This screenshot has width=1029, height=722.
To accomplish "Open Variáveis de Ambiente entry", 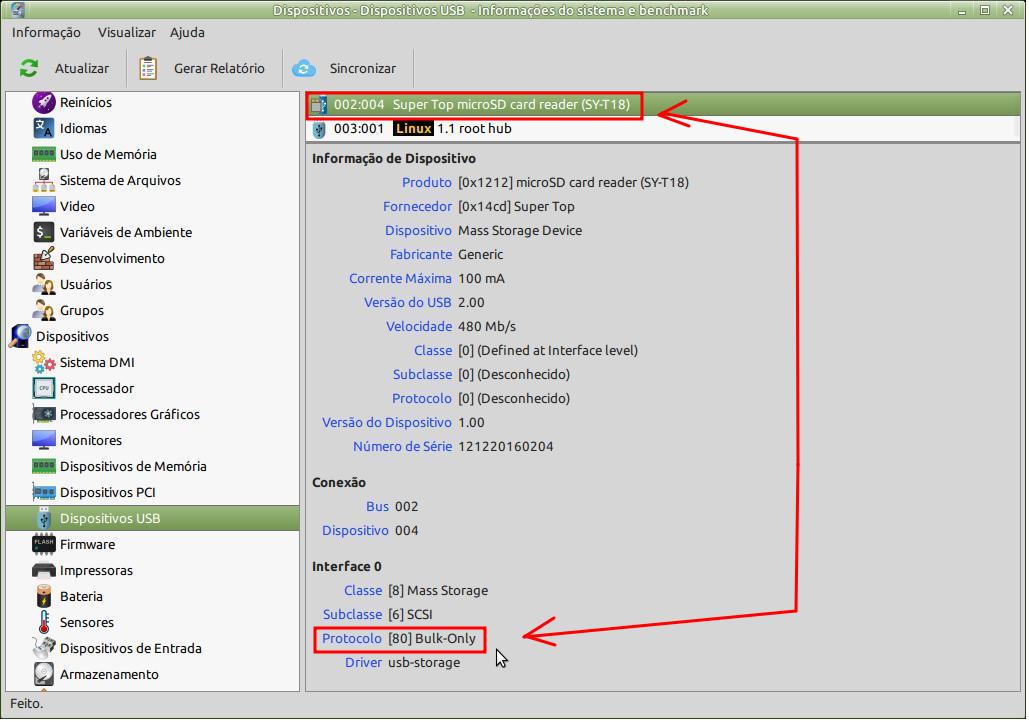I will pos(125,232).
